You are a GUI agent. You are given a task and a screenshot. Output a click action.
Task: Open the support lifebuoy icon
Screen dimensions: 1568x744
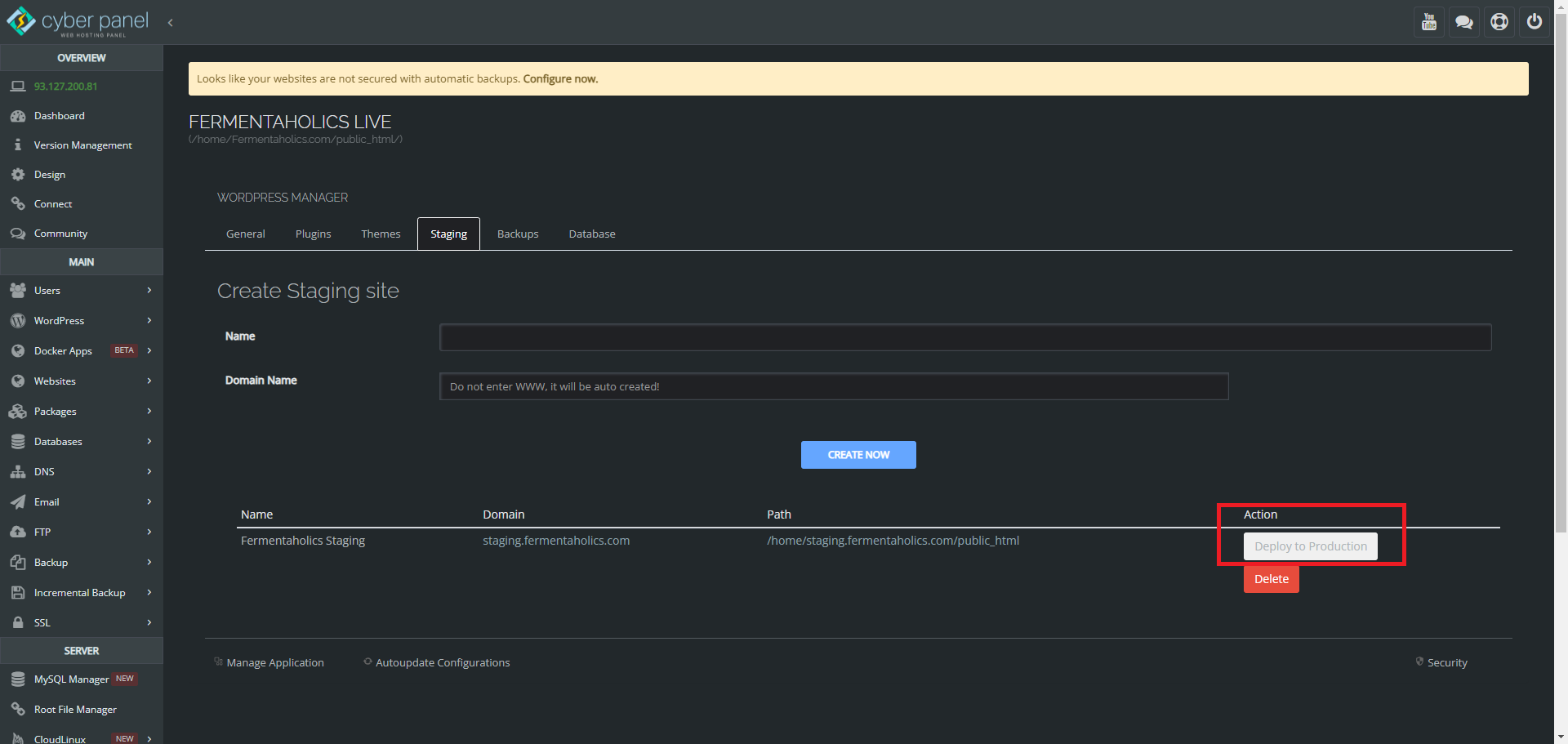point(1499,22)
